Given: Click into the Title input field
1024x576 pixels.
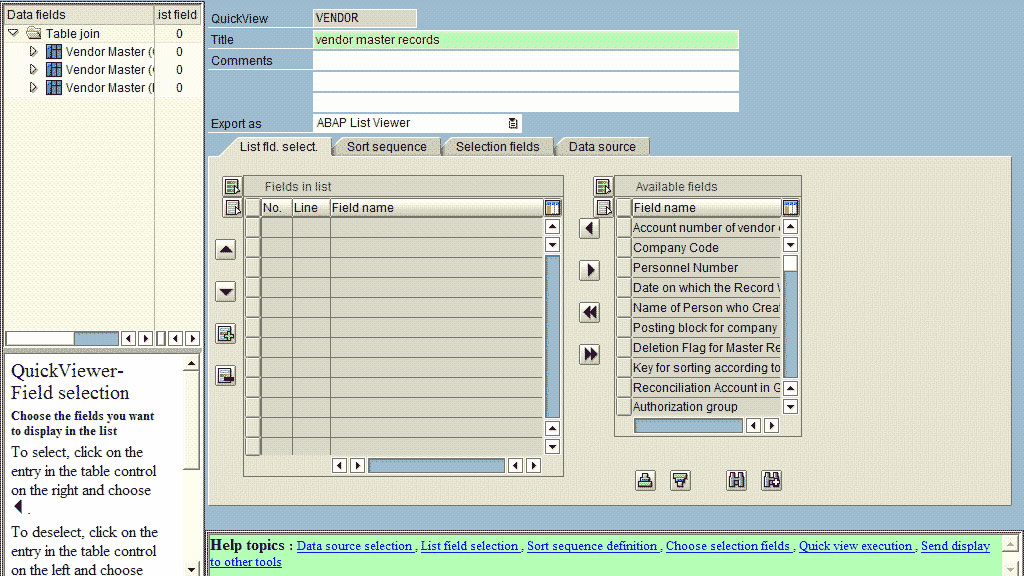Looking at the screenshot, I should tap(525, 40).
